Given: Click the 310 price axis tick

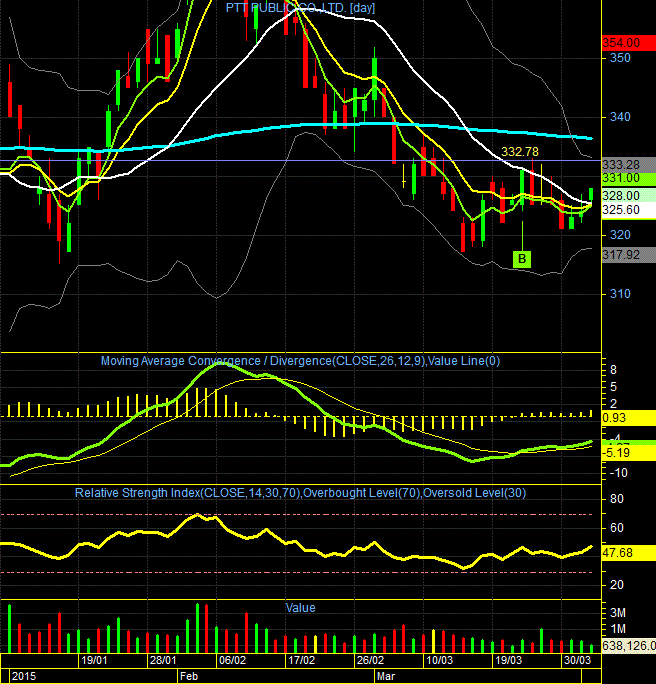Looking at the screenshot, I should click(620, 294).
